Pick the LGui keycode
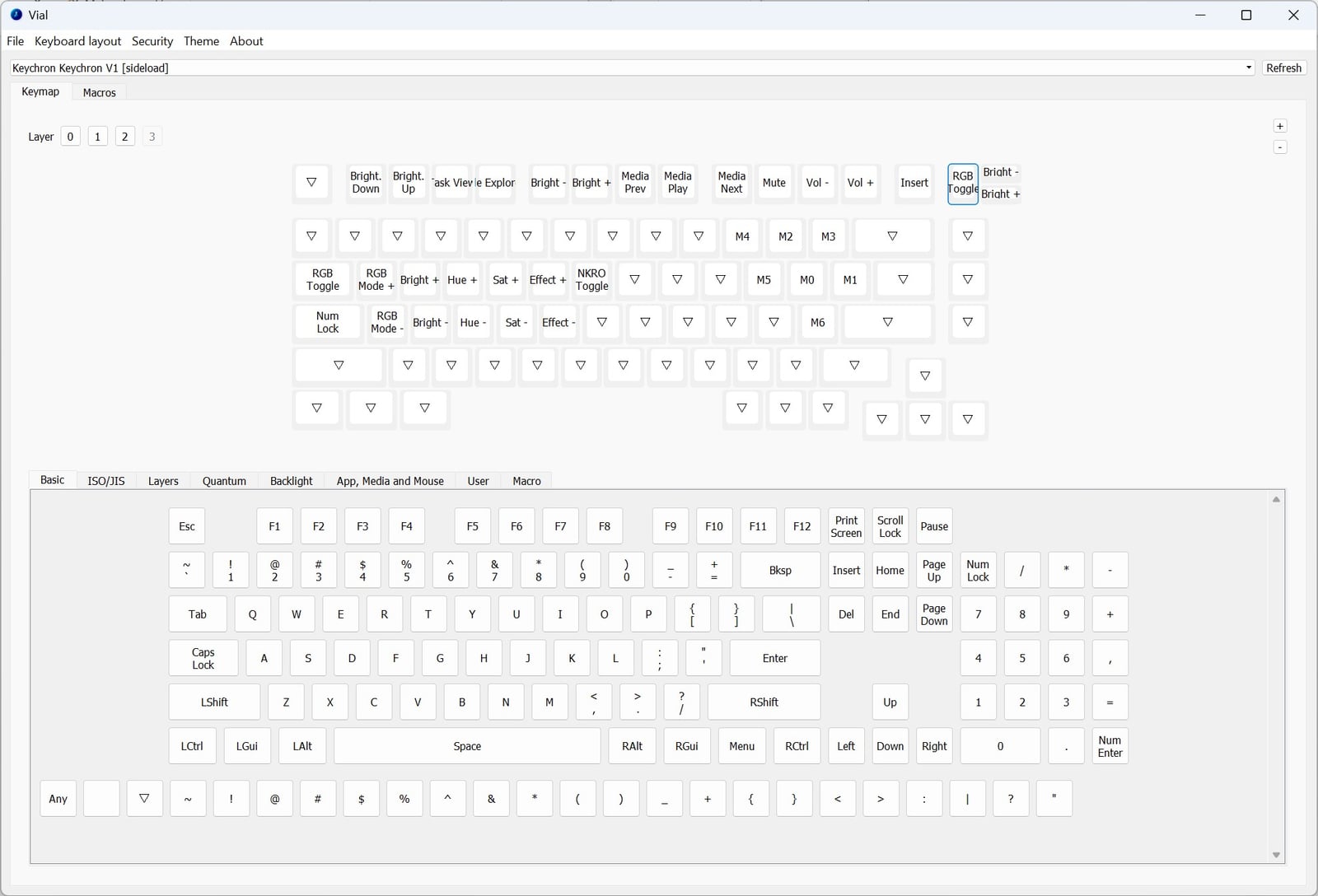The image size is (1318, 896). (247, 746)
